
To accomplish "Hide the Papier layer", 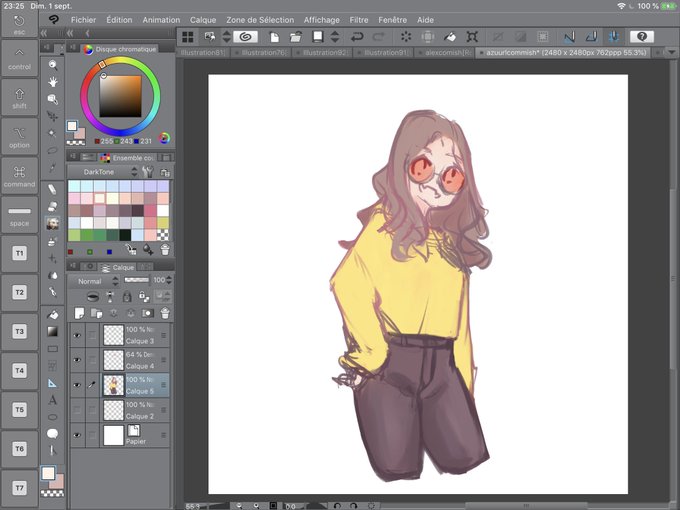I will coord(77,435).
